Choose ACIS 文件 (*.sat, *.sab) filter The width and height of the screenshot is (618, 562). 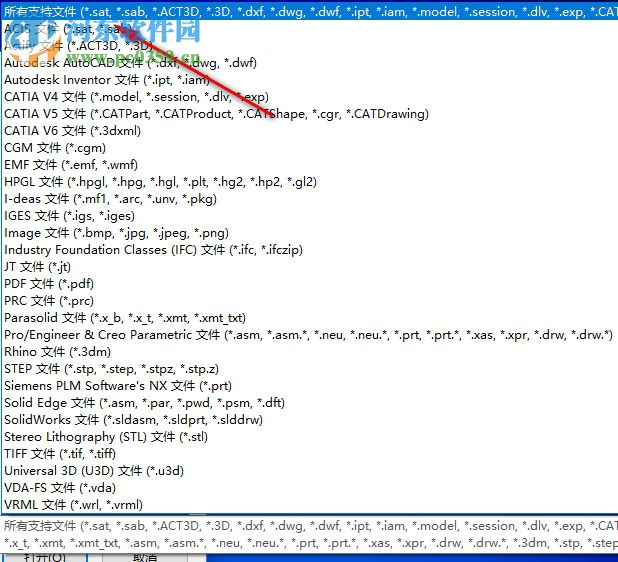[x=310, y=29]
